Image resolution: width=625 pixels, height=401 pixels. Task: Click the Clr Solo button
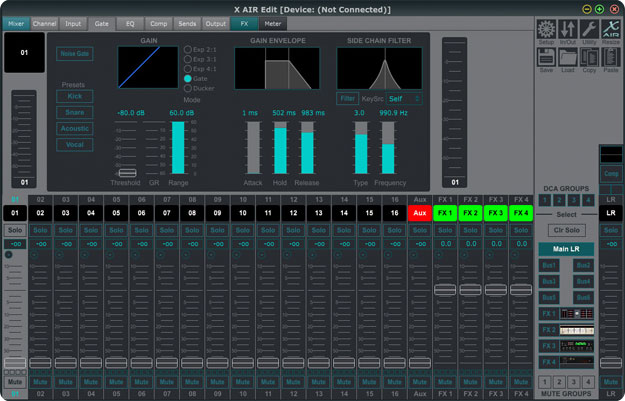(566, 230)
